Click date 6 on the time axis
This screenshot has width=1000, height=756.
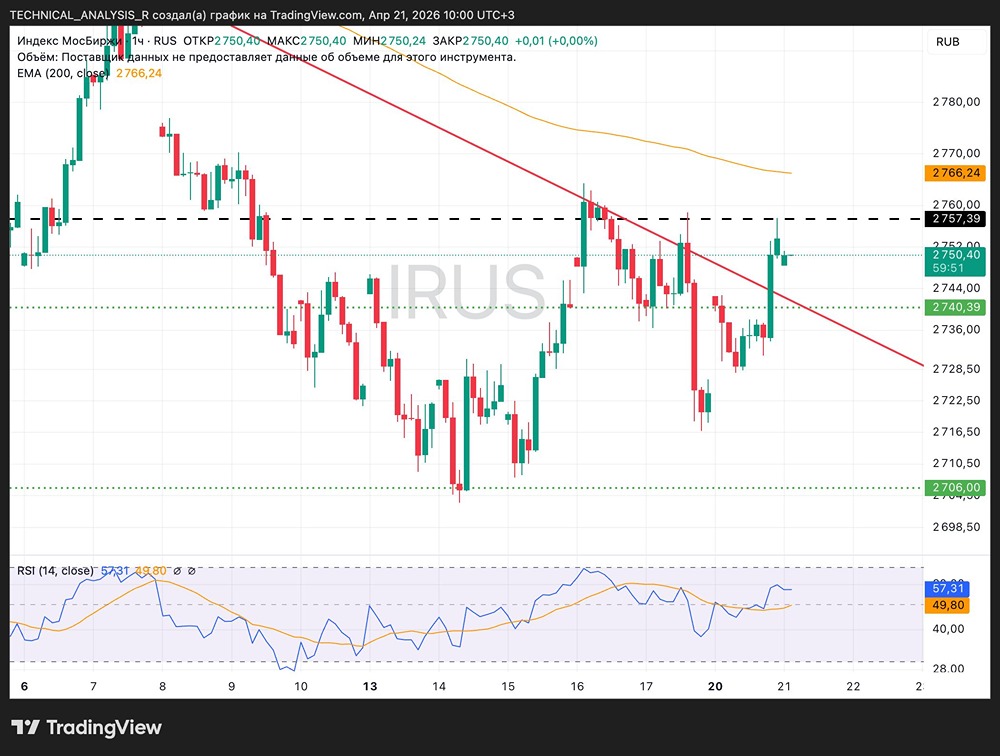tap(24, 686)
